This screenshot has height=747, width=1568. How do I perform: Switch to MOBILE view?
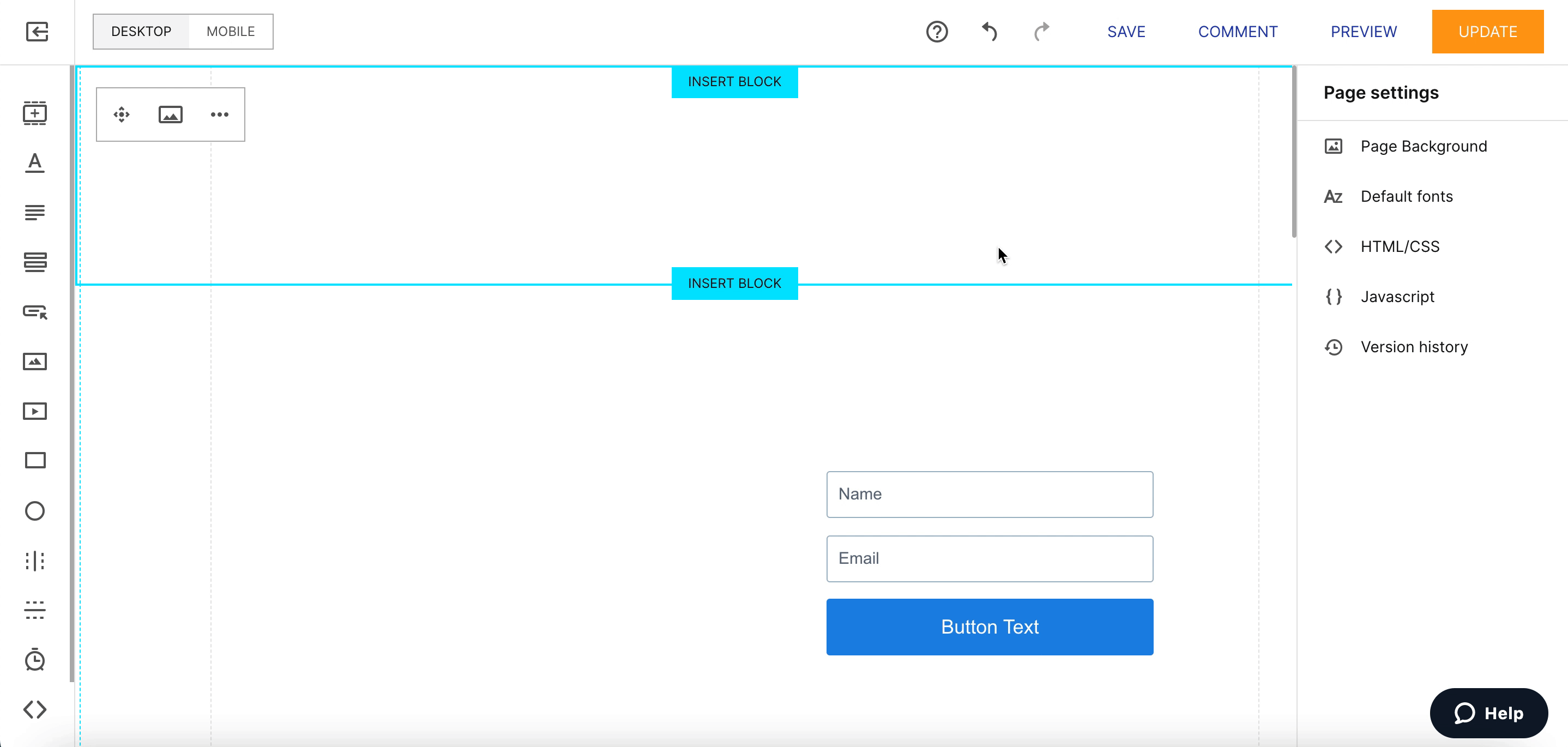(x=231, y=32)
